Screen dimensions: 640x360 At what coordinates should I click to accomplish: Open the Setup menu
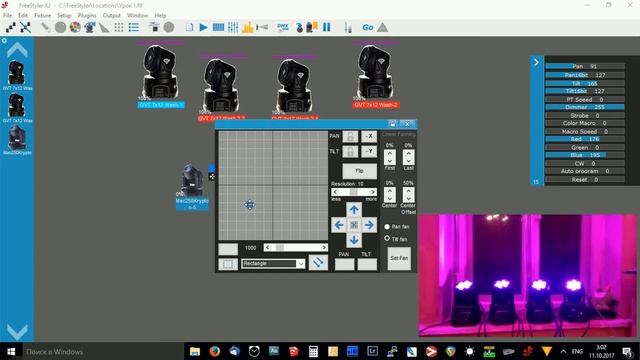click(x=64, y=15)
